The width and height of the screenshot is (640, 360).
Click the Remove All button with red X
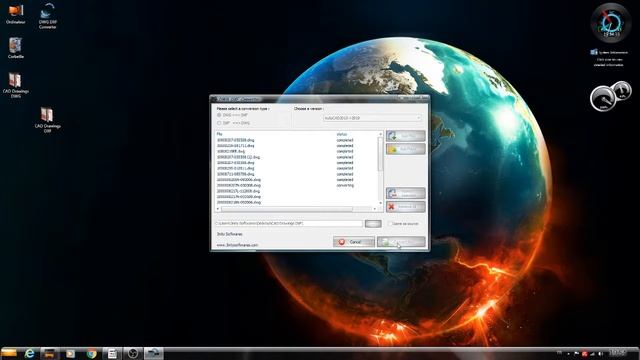click(x=406, y=207)
